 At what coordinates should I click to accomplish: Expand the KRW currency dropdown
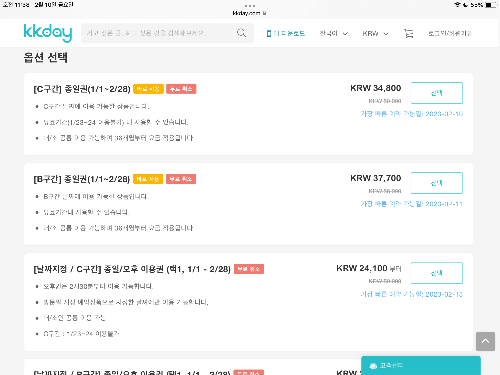coord(376,34)
